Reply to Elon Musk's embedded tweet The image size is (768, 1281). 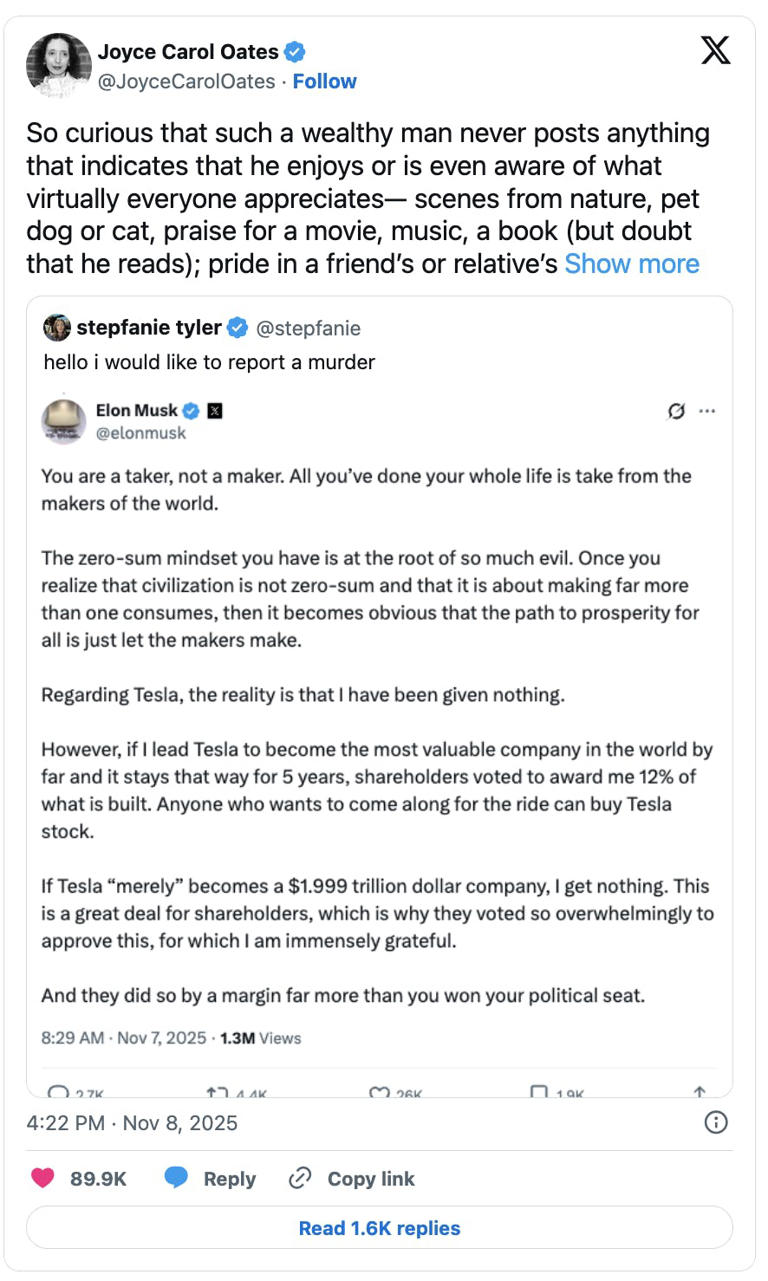tap(58, 1090)
